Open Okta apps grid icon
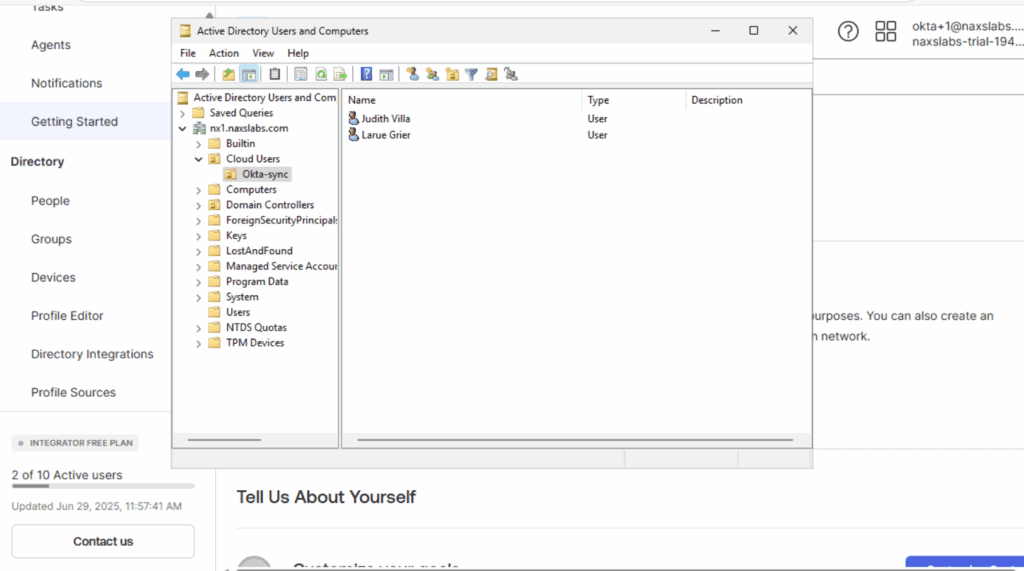The image size is (1024, 571). [x=886, y=31]
